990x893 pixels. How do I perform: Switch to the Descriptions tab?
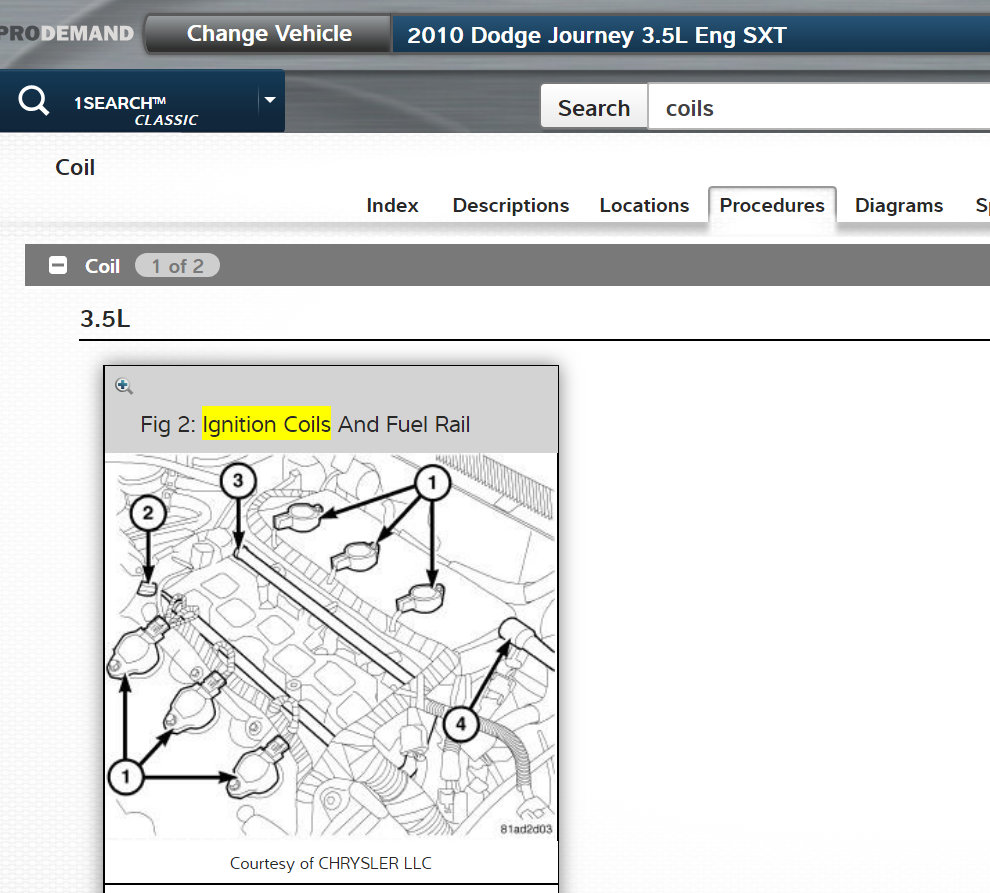click(511, 205)
